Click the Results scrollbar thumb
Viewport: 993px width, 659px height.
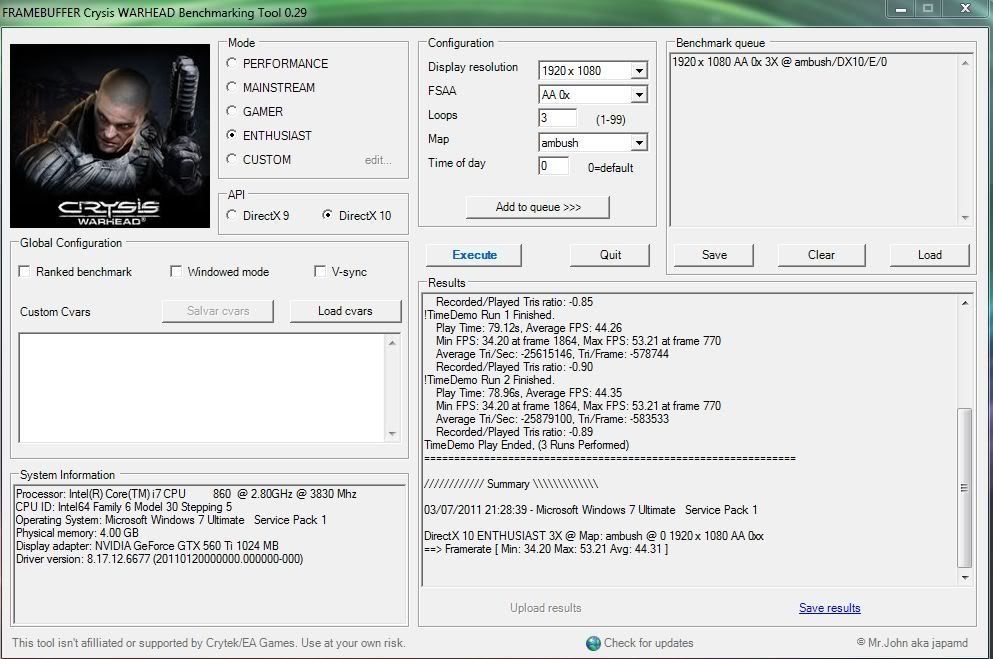tap(965, 488)
